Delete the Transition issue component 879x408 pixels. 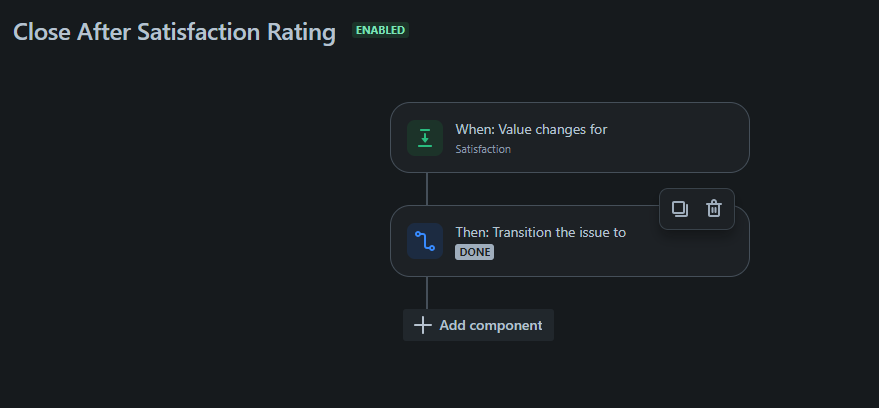coord(714,209)
